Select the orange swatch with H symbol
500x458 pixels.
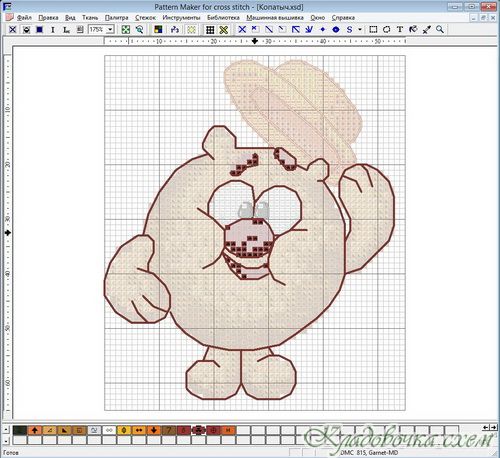point(228,430)
